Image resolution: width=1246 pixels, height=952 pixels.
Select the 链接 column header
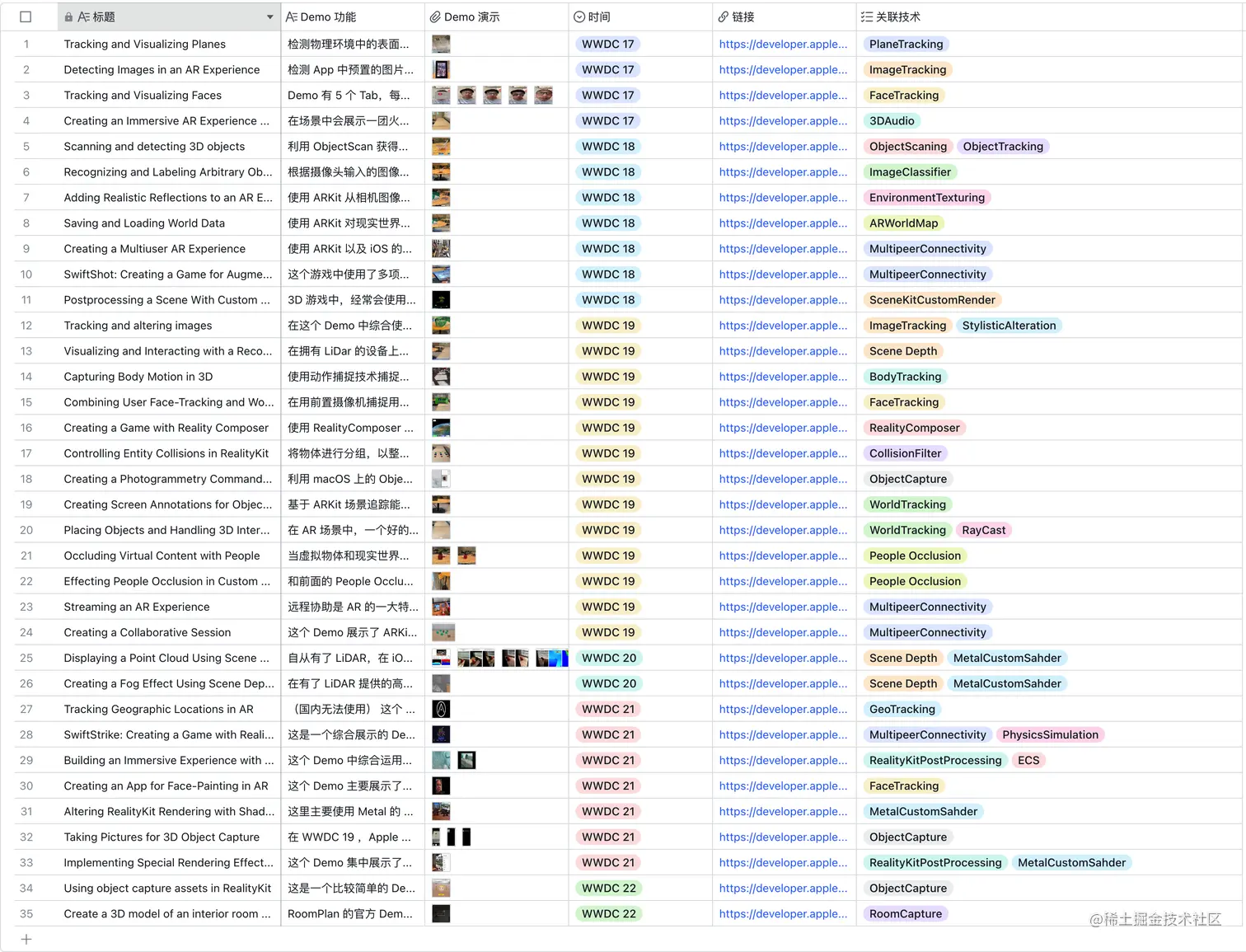click(784, 16)
